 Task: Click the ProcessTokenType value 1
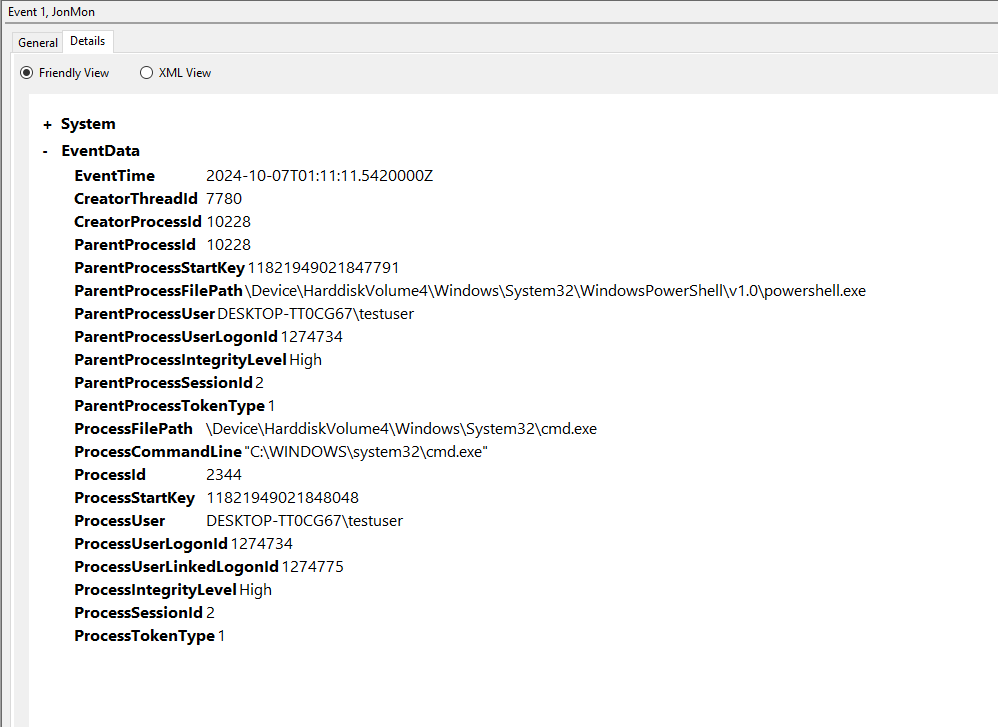(x=221, y=635)
